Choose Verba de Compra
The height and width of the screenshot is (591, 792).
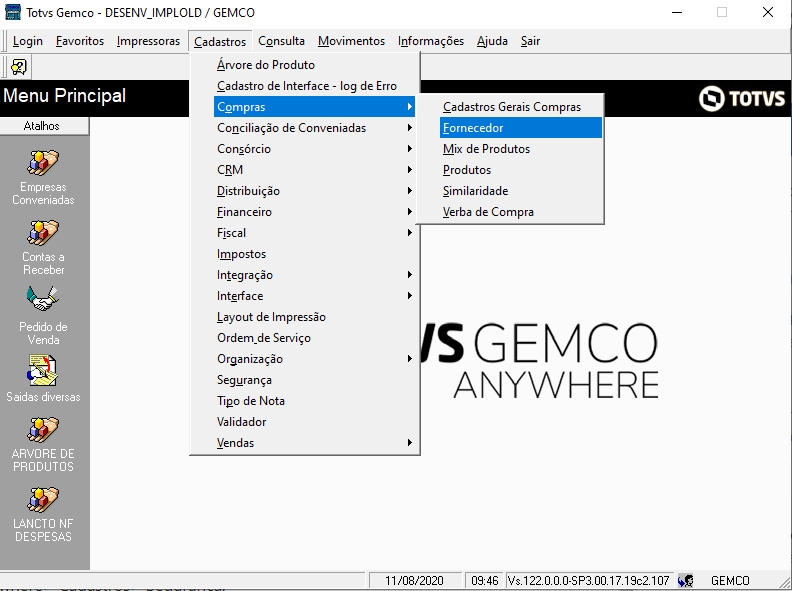coord(521,212)
